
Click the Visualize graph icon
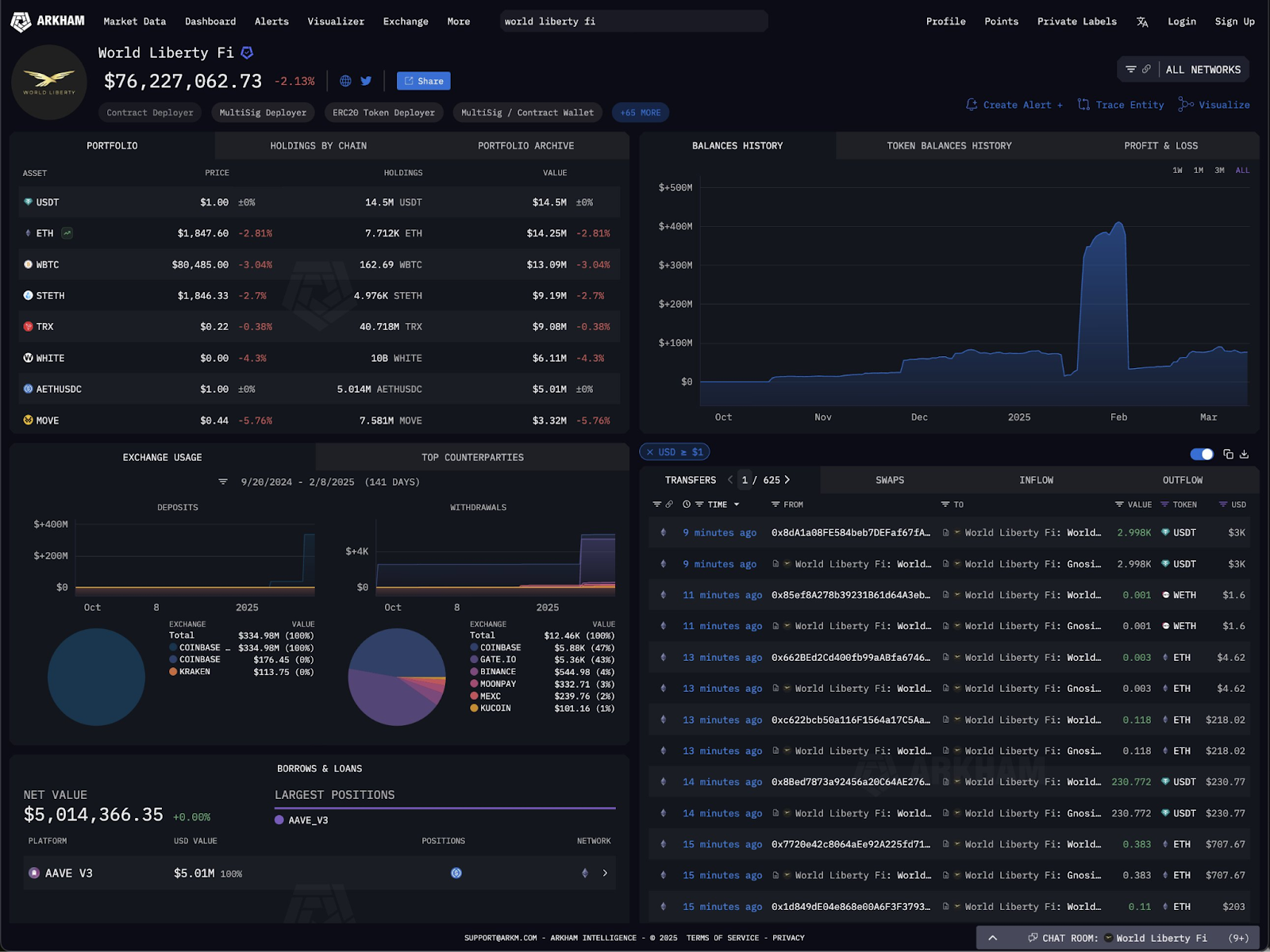pyautogui.click(x=1186, y=105)
